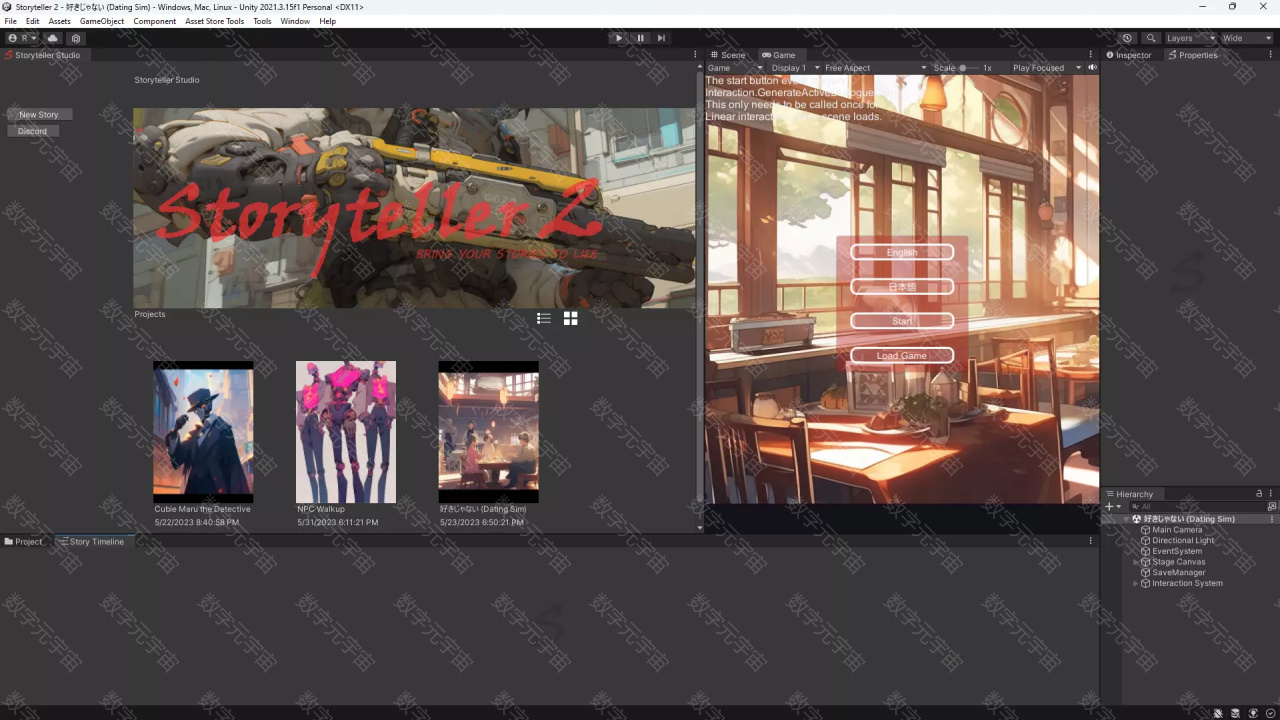Screen dimensions: 1280x720
Task: Click the Main Camera object cube icon
Action: point(1146,530)
